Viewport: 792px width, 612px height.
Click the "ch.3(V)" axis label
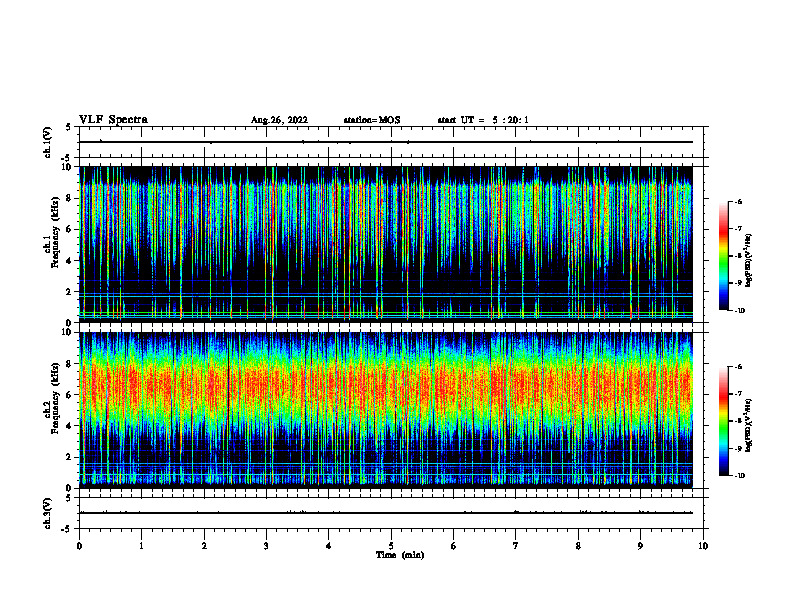tap(48, 514)
